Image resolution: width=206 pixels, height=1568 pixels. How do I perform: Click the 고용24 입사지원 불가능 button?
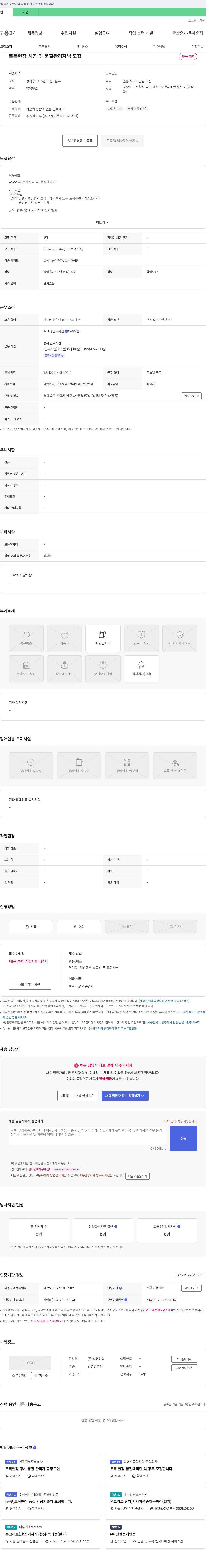[122, 141]
